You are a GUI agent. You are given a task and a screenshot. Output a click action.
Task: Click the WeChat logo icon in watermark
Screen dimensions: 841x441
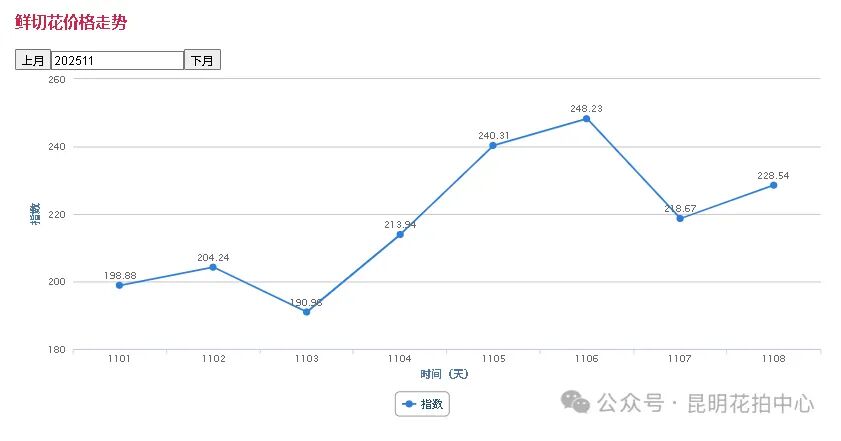pyautogui.click(x=575, y=402)
